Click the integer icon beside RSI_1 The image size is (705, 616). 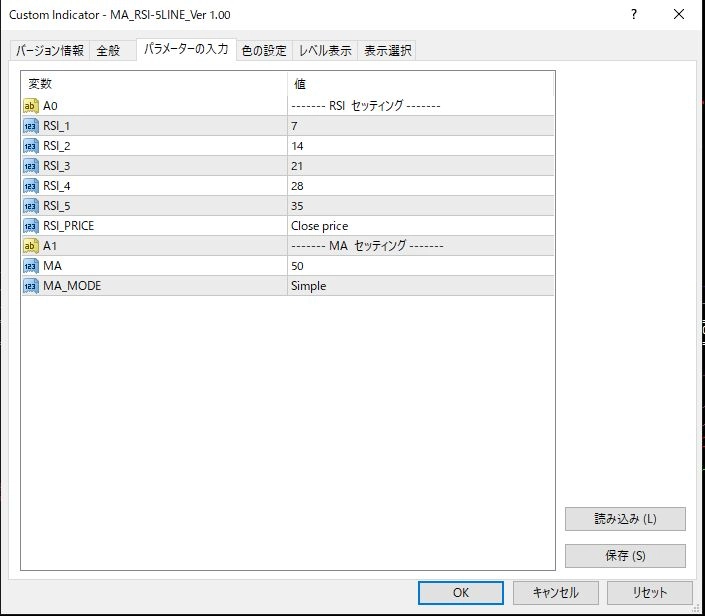click(x=31, y=126)
